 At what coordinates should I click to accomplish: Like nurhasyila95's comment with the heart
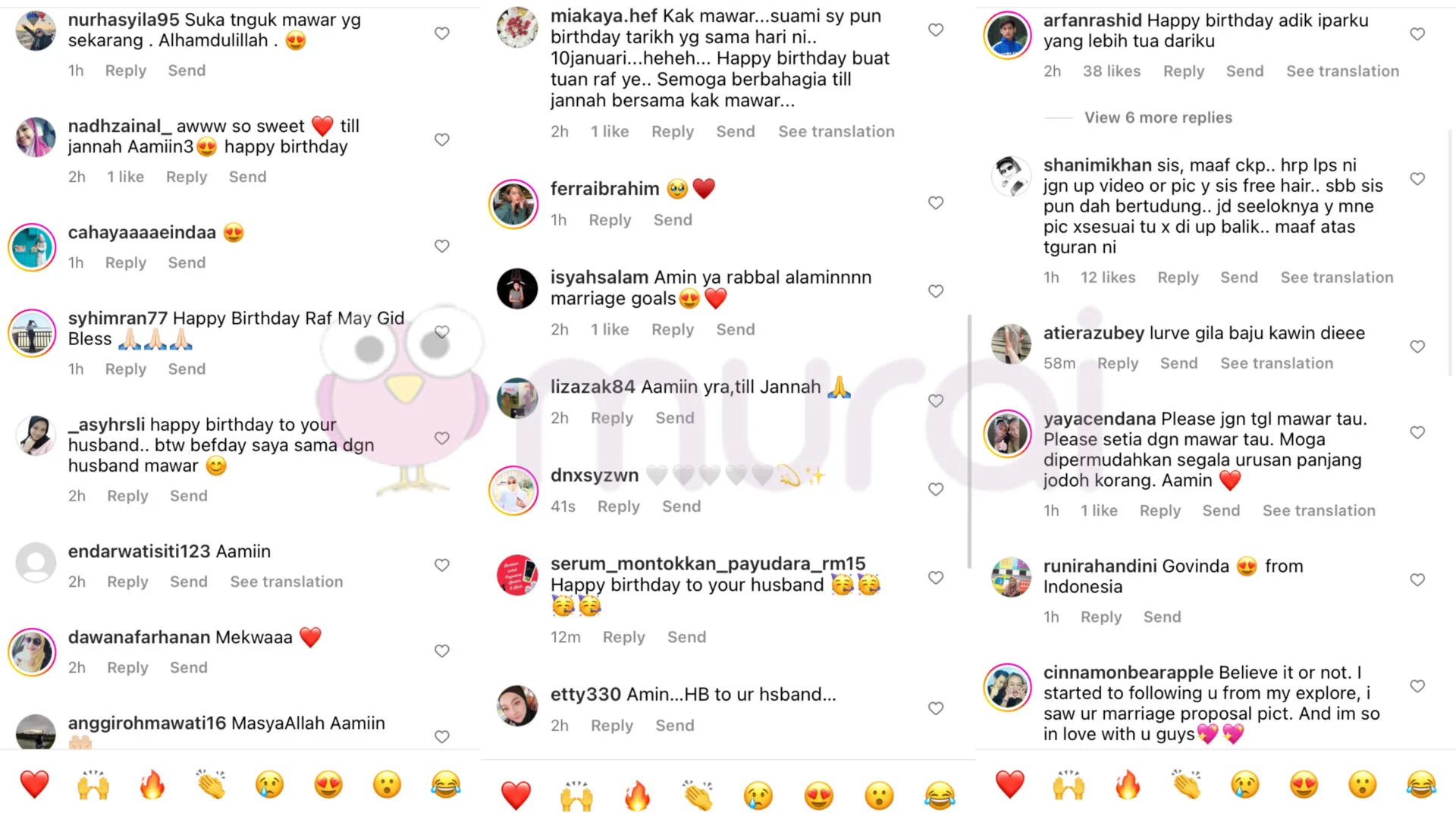442,33
